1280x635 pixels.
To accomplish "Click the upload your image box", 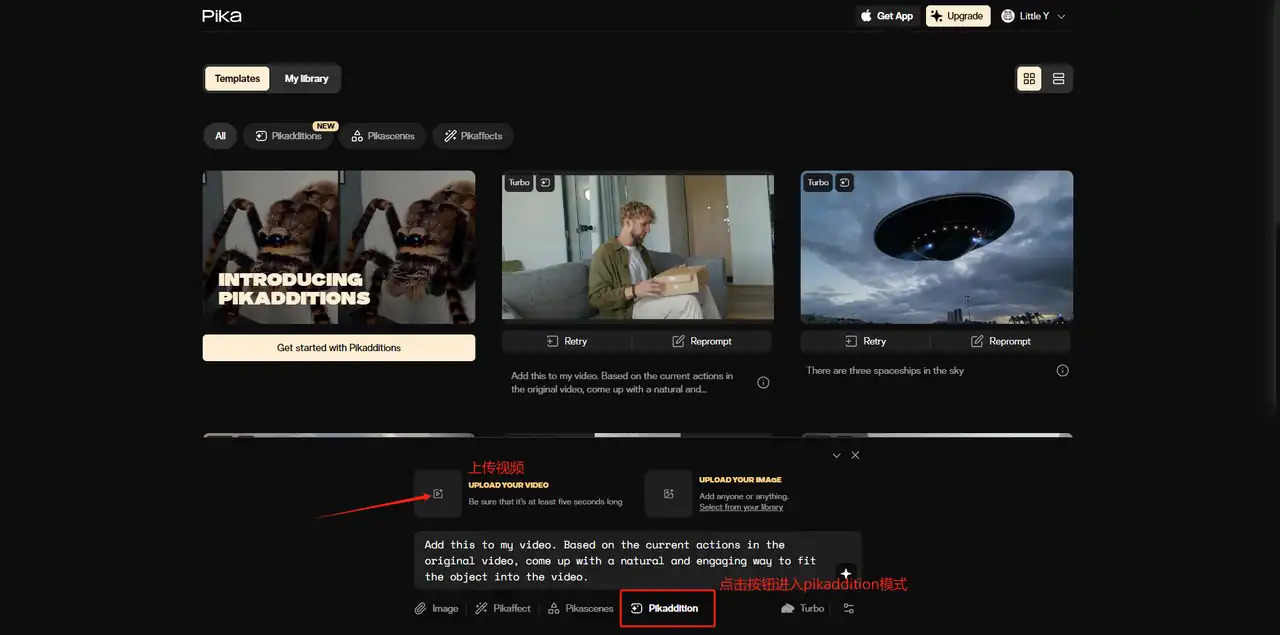I will [668, 494].
